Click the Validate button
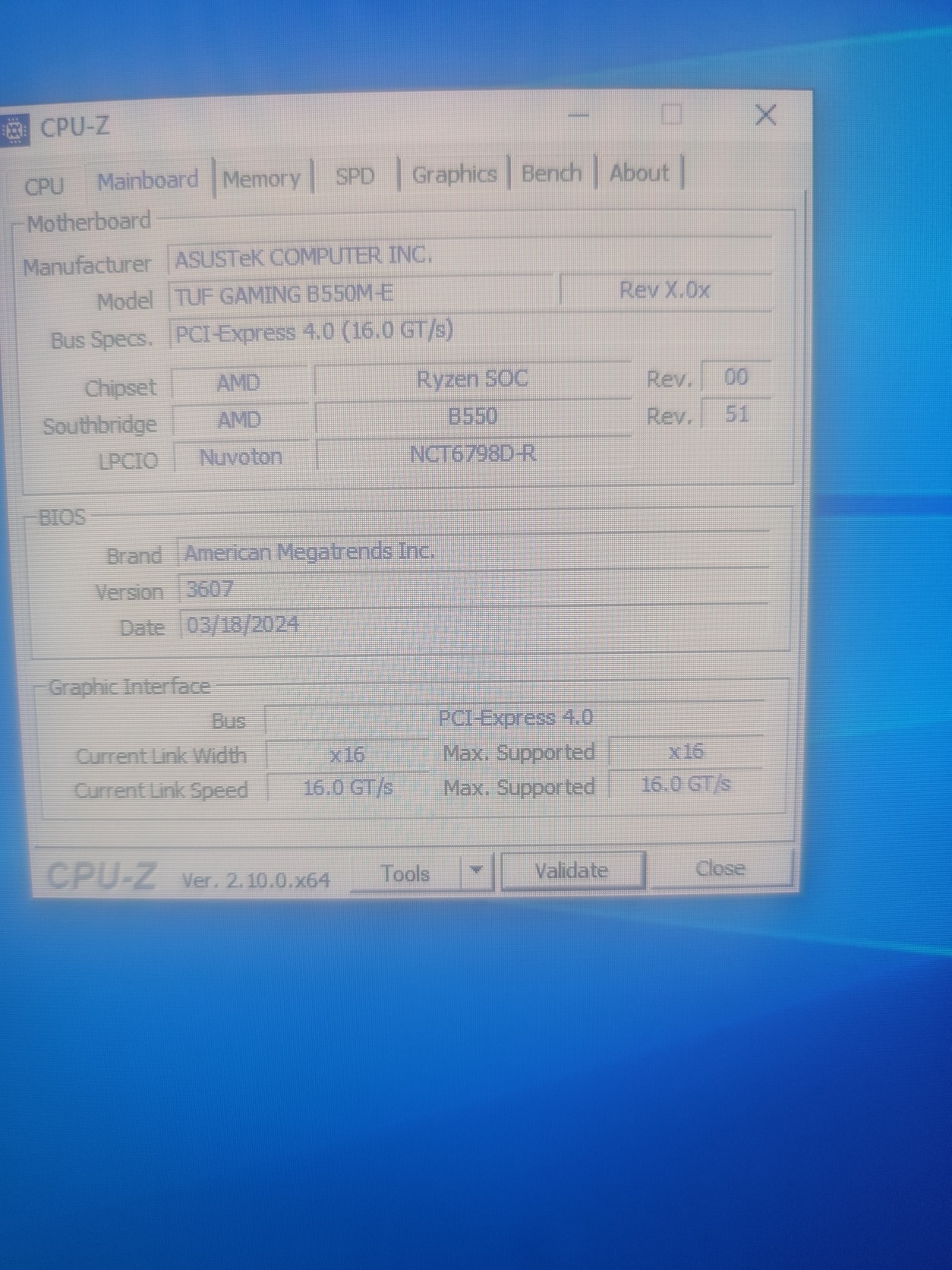Screen dimensions: 952x1270 pyautogui.click(x=572, y=870)
